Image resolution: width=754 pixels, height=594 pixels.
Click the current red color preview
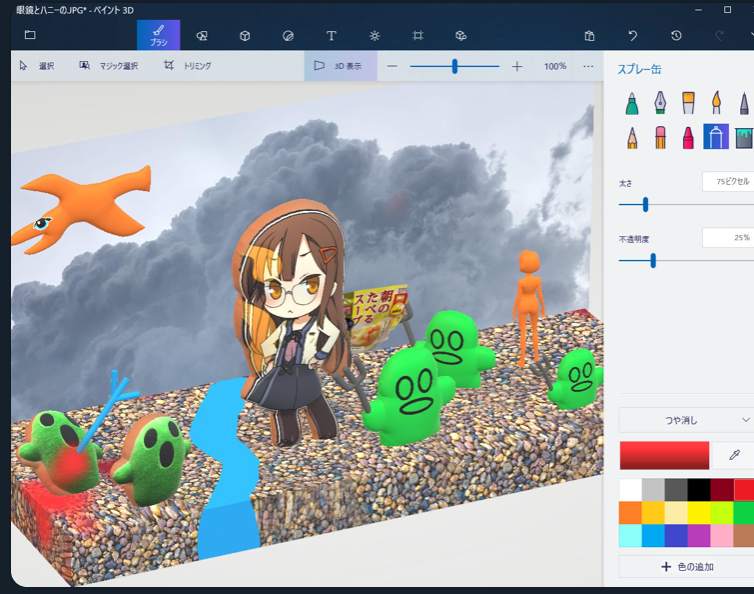click(664, 455)
